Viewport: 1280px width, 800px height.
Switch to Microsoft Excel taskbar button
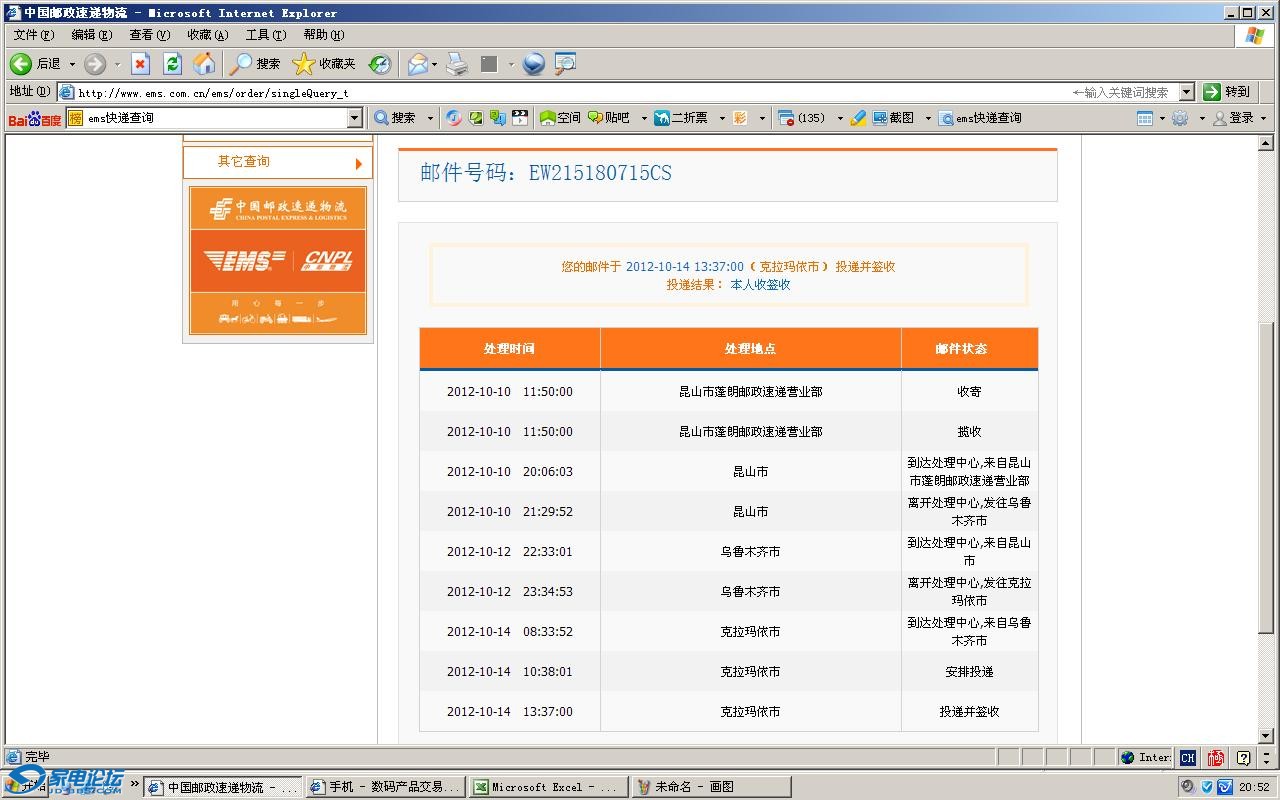(549, 787)
